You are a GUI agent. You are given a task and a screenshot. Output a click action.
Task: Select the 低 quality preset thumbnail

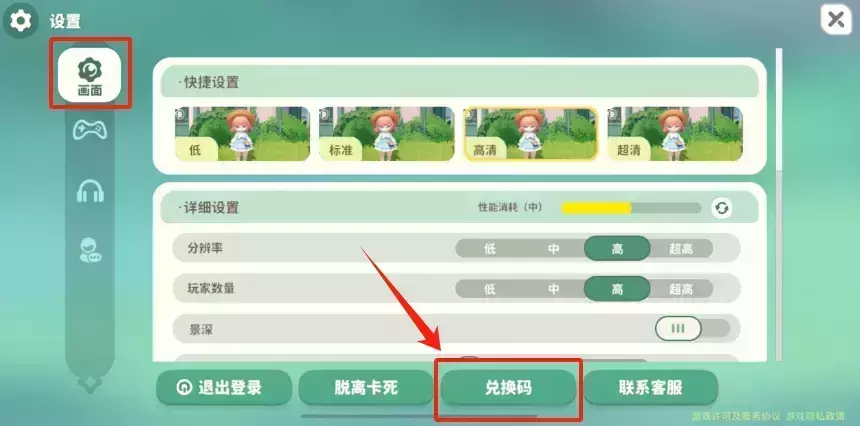pos(242,134)
